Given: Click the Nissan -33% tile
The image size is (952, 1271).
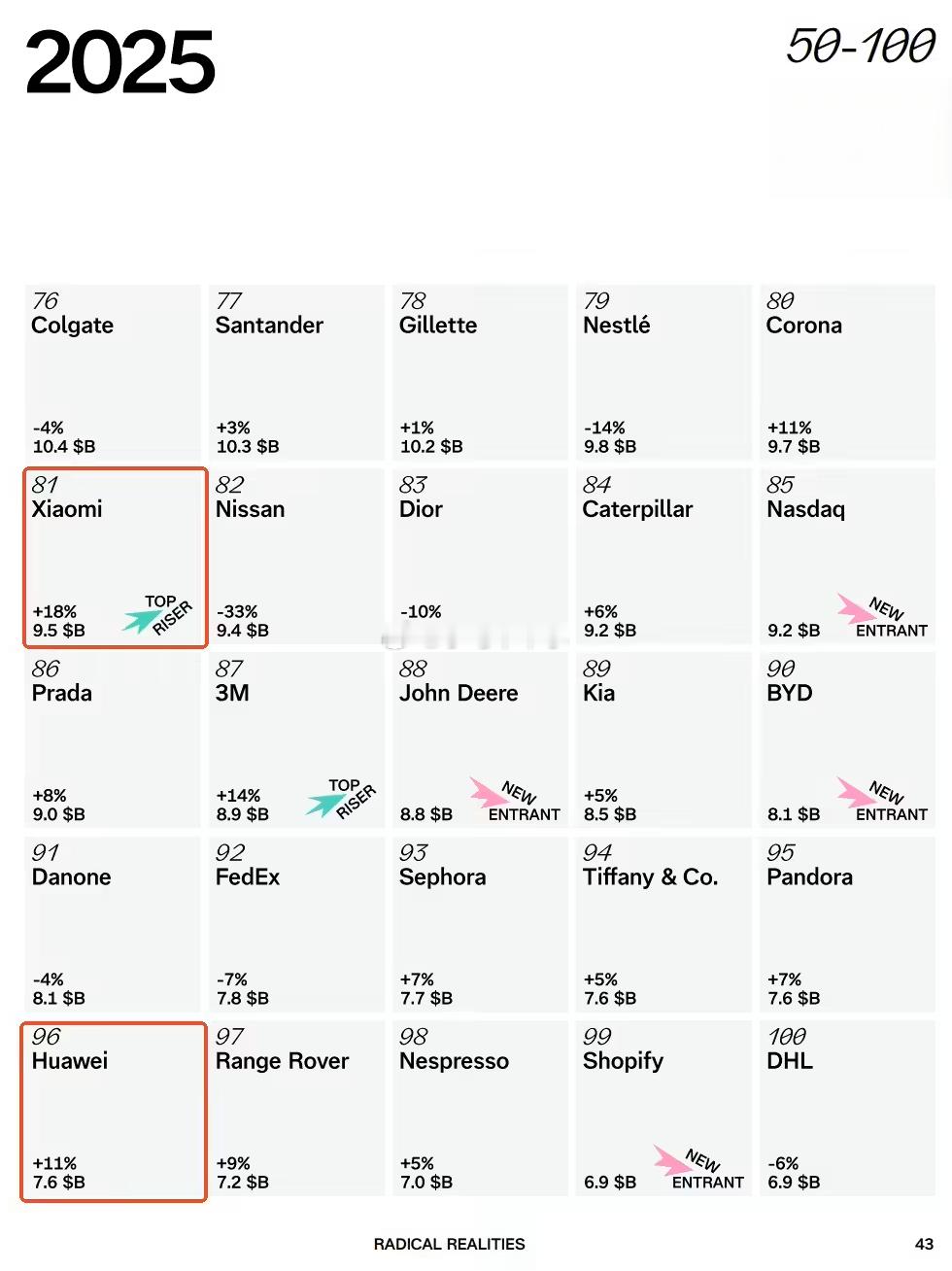Looking at the screenshot, I should 296,556.
